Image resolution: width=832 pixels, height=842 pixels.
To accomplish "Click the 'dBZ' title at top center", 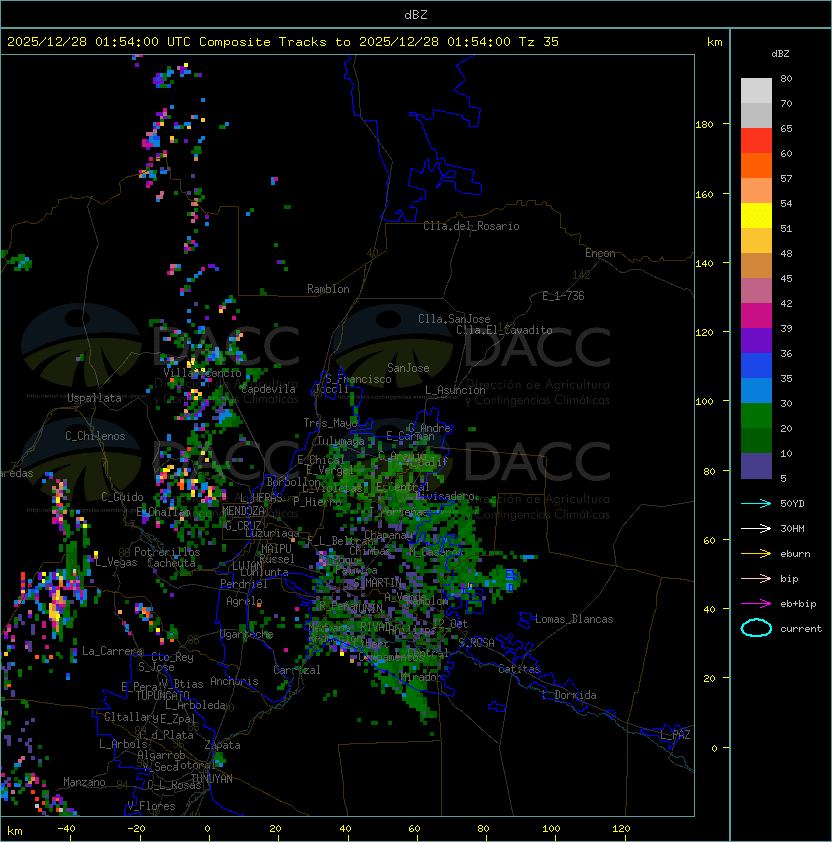I will (x=416, y=14).
